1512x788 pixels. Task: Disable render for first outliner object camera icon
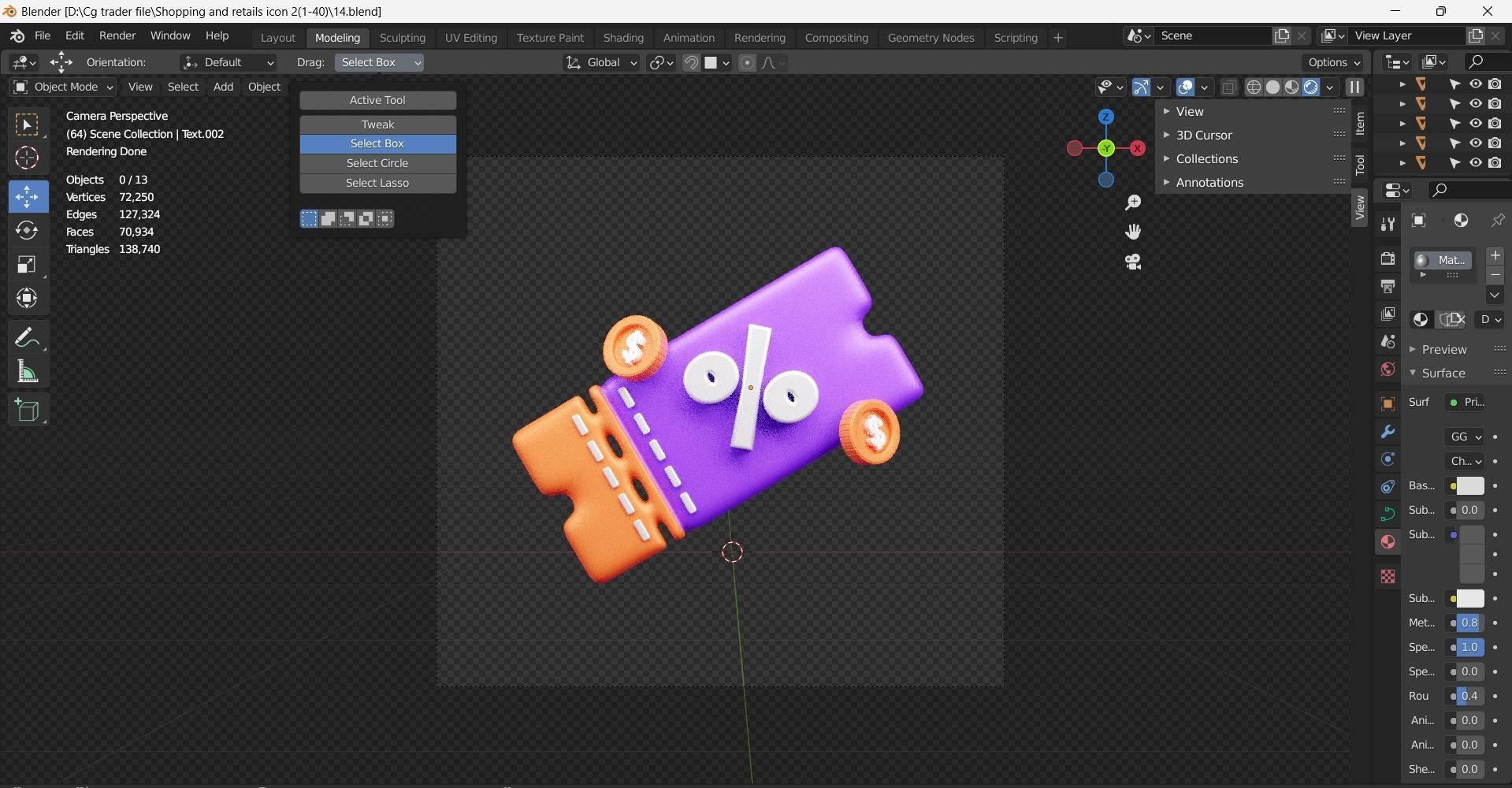1495,84
